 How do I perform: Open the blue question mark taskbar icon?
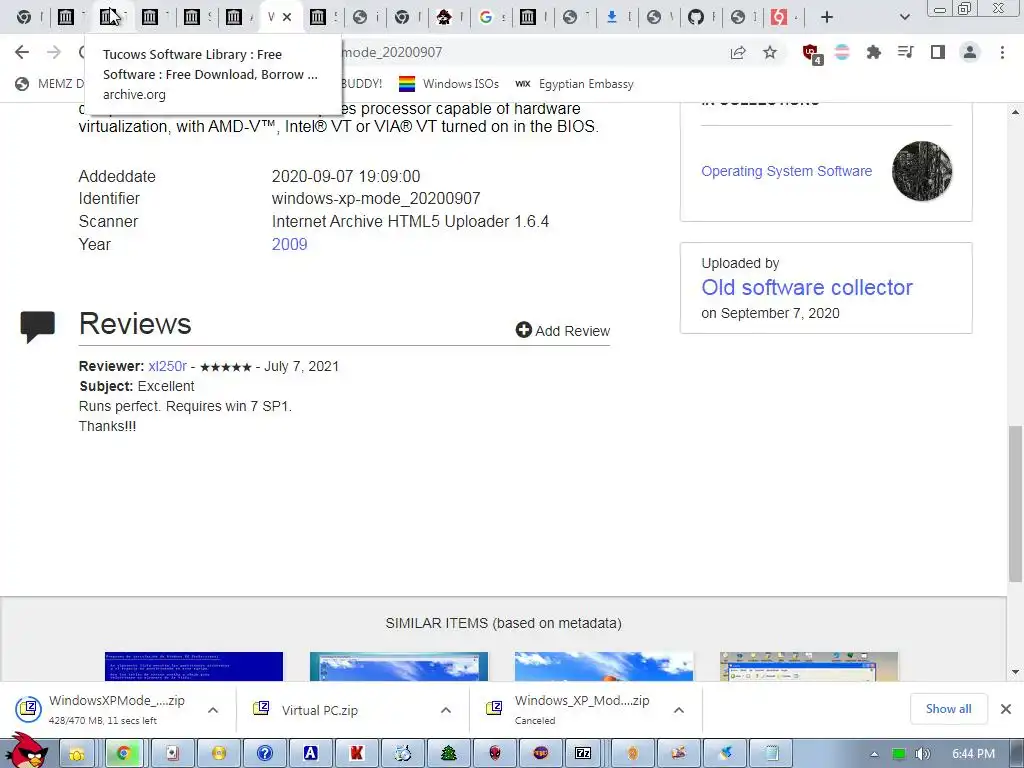pyautogui.click(x=264, y=754)
